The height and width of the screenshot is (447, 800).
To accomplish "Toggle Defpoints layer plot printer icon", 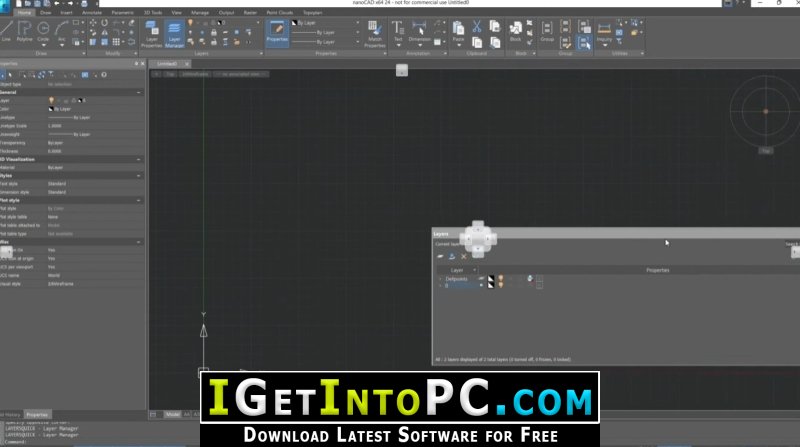I will 530,279.
